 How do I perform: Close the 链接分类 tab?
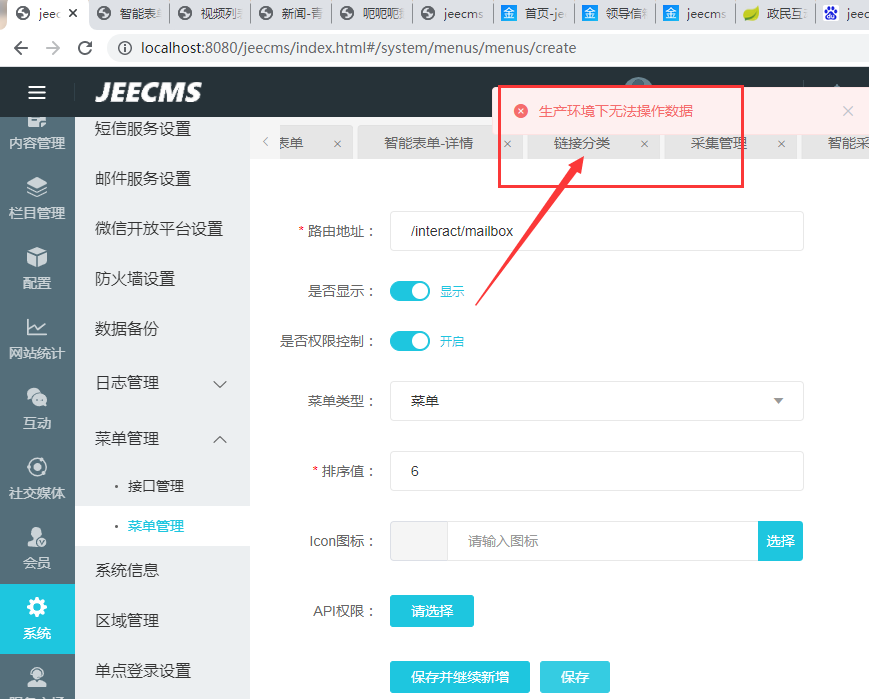pos(645,144)
